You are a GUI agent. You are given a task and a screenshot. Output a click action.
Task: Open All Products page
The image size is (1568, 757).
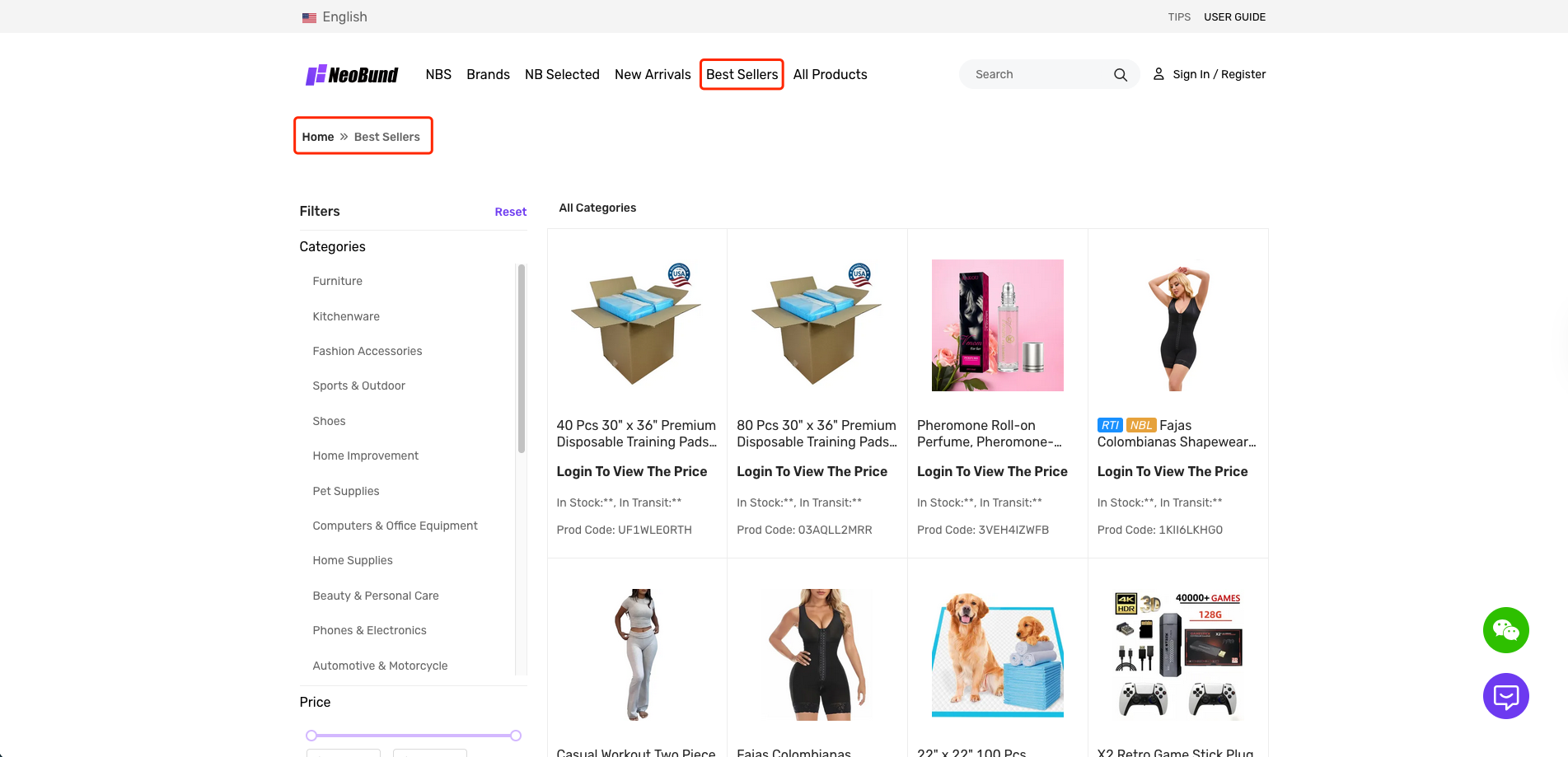click(830, 74)
